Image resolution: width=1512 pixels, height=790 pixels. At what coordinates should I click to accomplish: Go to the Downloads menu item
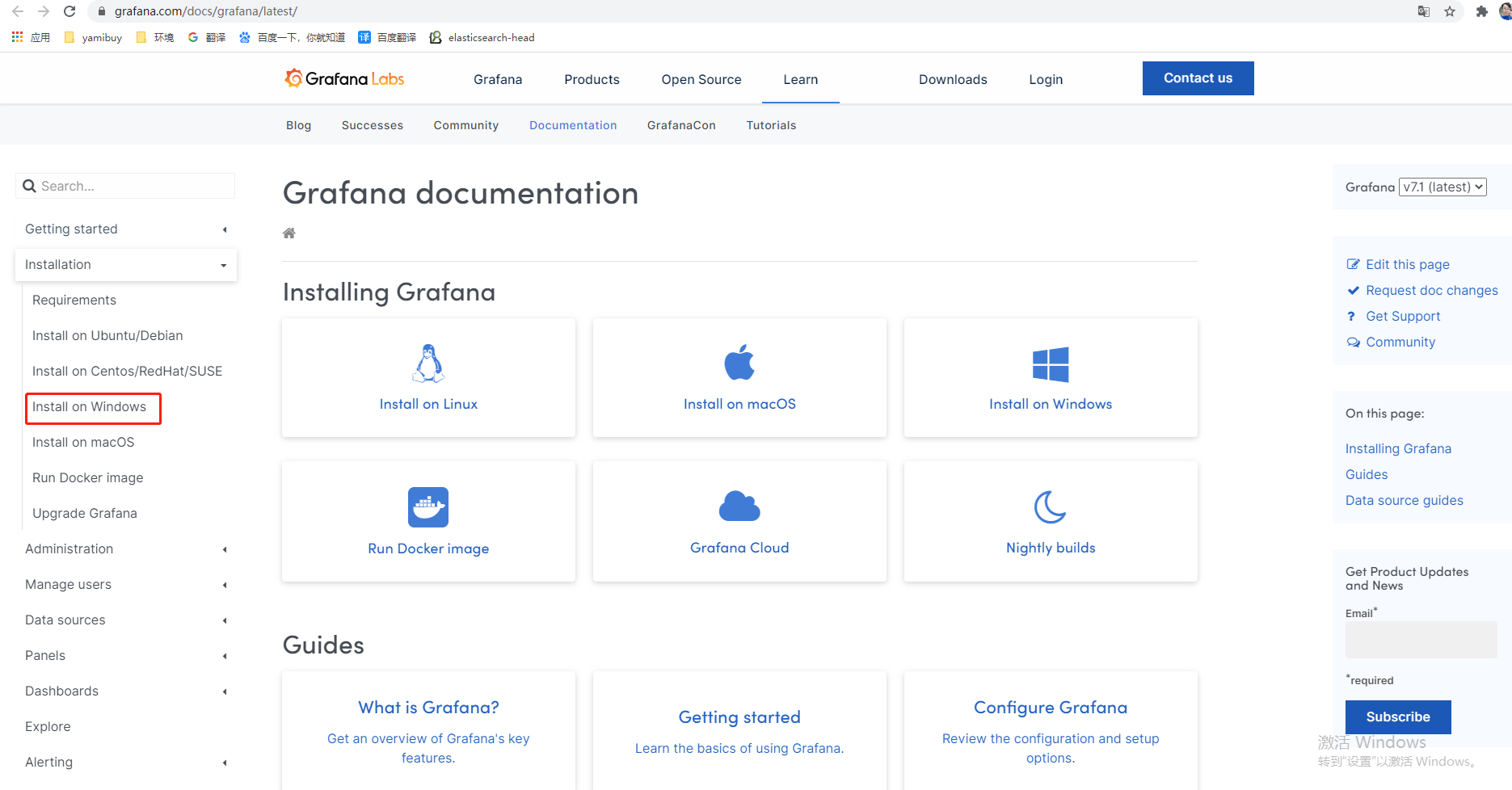(953, 79)
